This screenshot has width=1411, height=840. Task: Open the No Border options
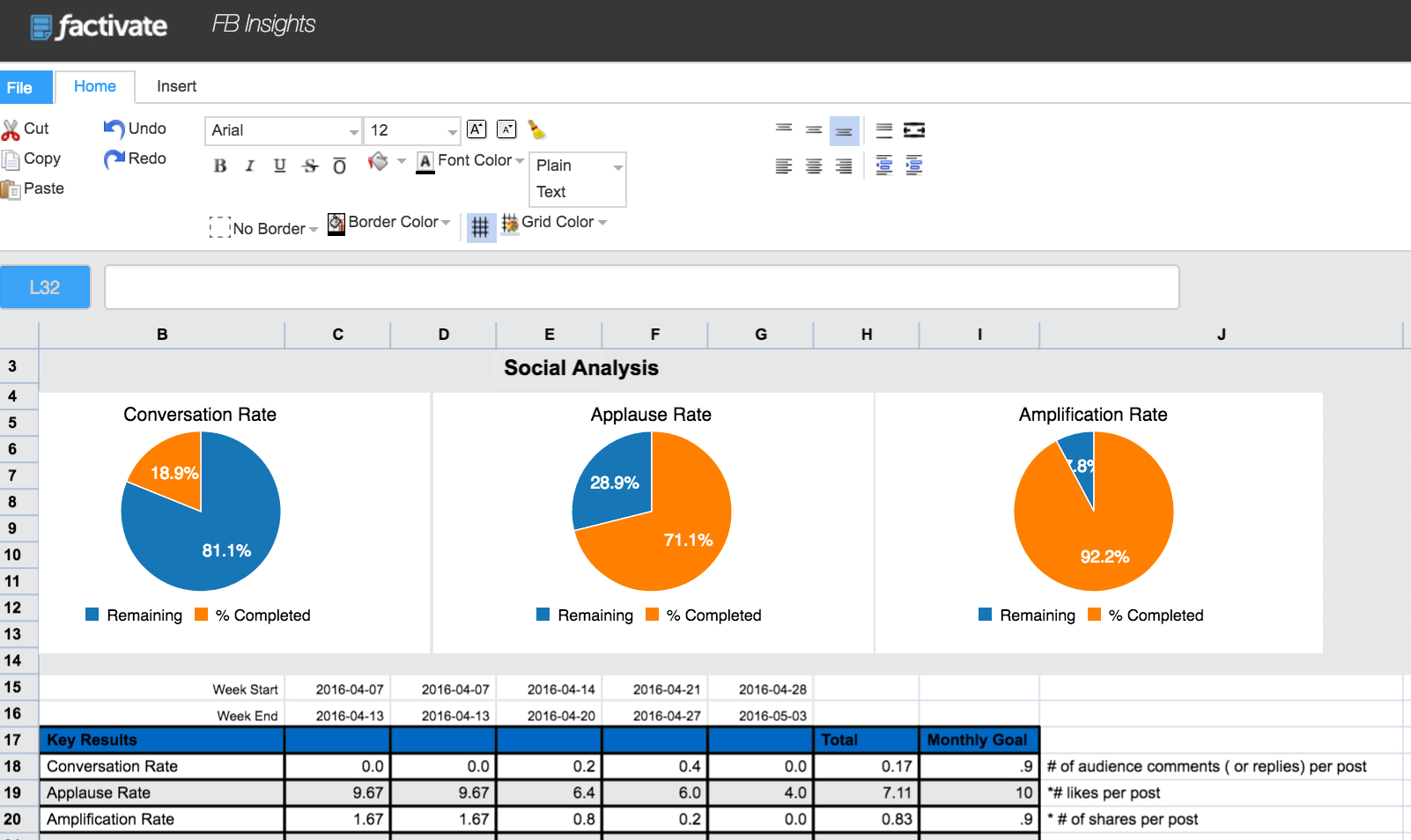[x=264, y=228]
